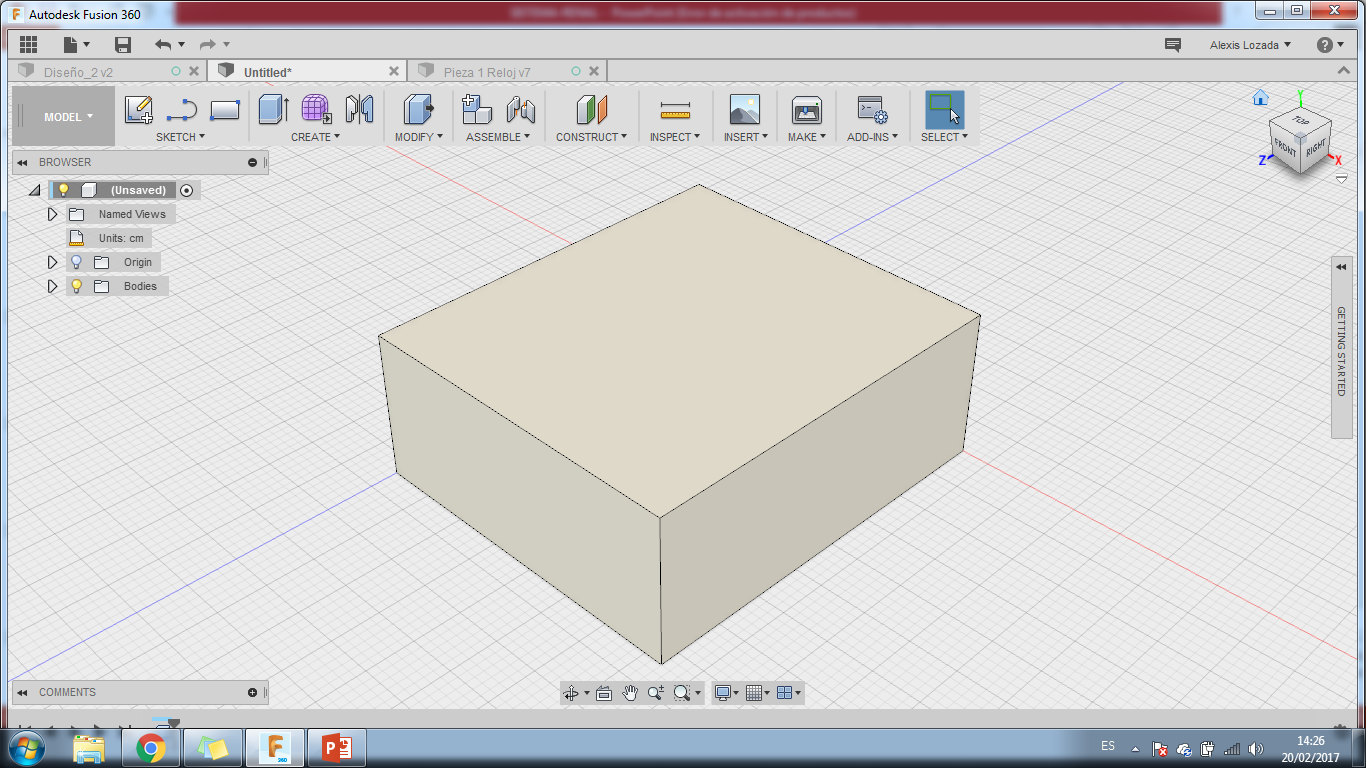Select the sketch Rectangle tool icon
The height and width of the screenshot is (768, 1366).
[x=225, y=110]
